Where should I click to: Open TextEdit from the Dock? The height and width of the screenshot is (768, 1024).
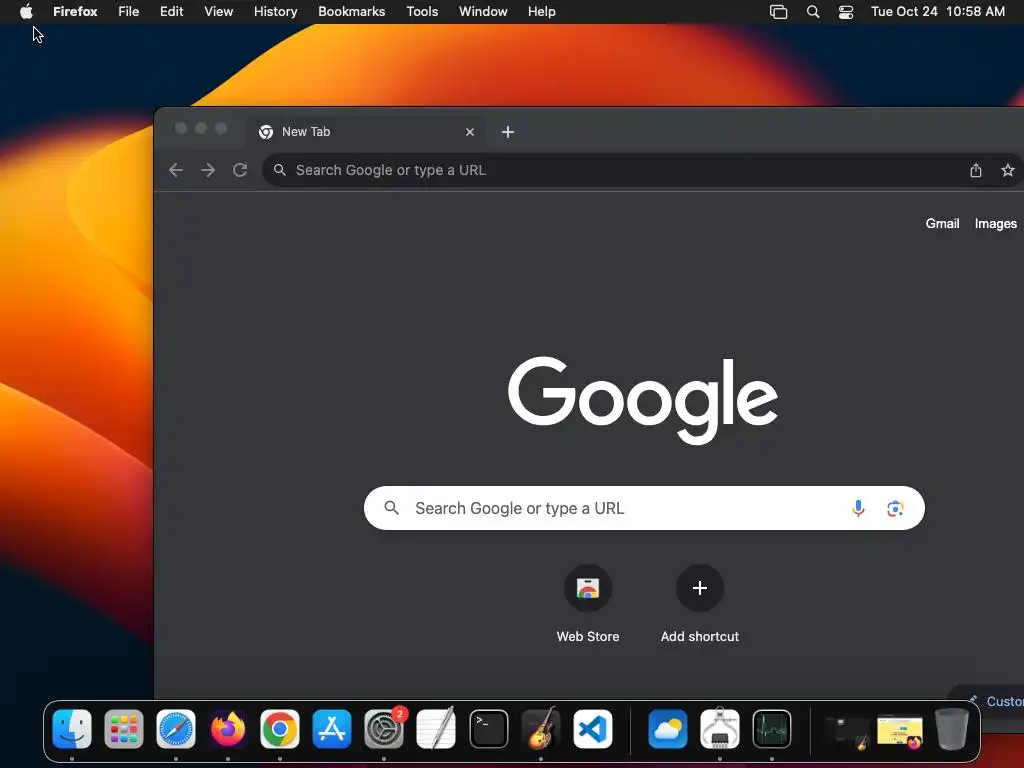pyautogui.click(x=436, y=729)
